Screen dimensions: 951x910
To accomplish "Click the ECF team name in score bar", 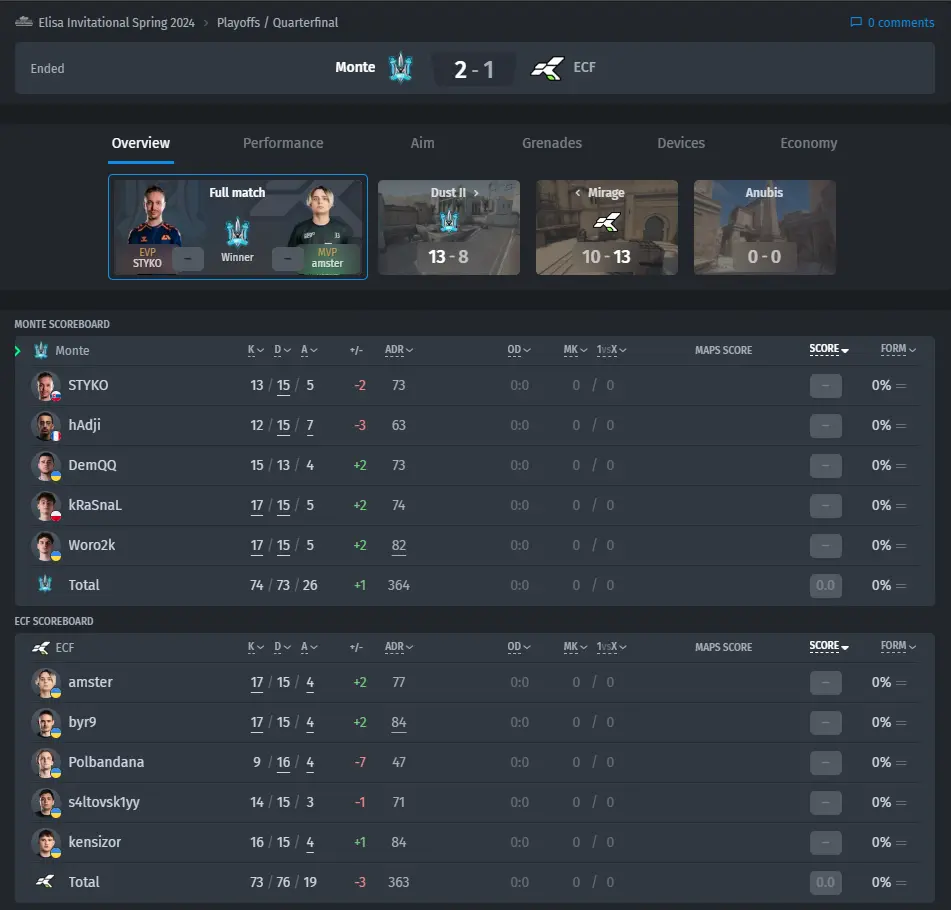I will (x=585, y=67).
